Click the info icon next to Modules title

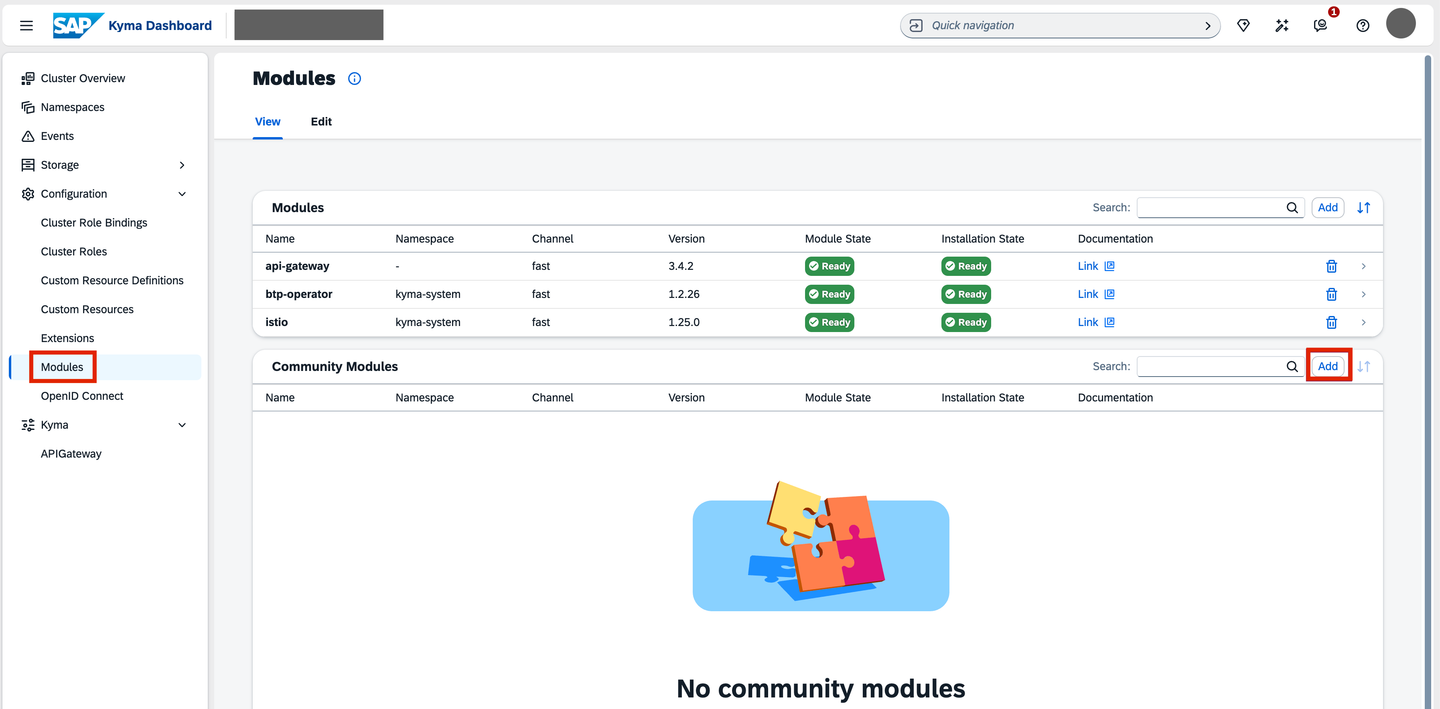tap(354, 79)
